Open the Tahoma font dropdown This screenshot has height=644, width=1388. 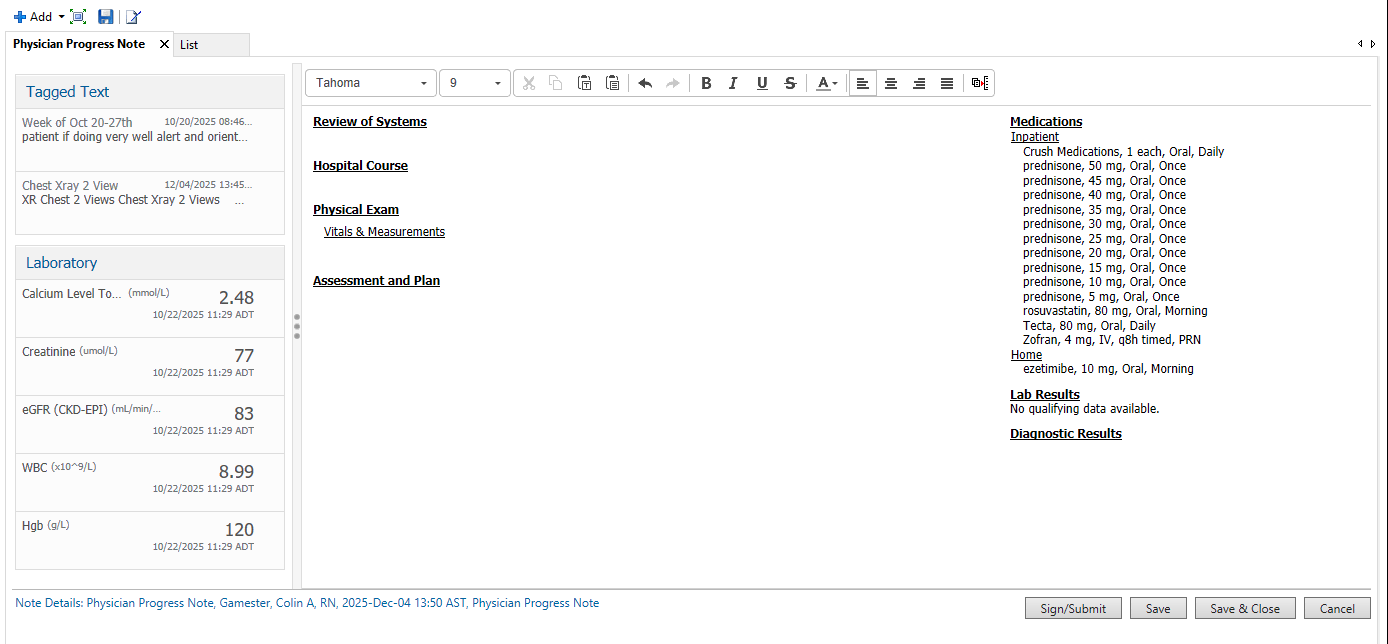tap(424, 83)
